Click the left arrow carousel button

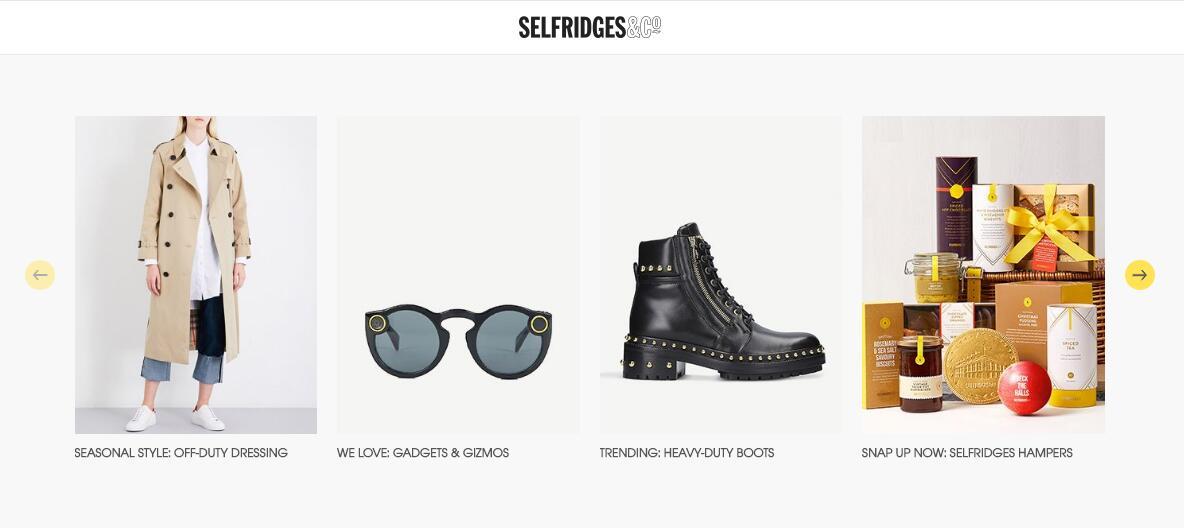pyautogui.click(x=40, y=275)
